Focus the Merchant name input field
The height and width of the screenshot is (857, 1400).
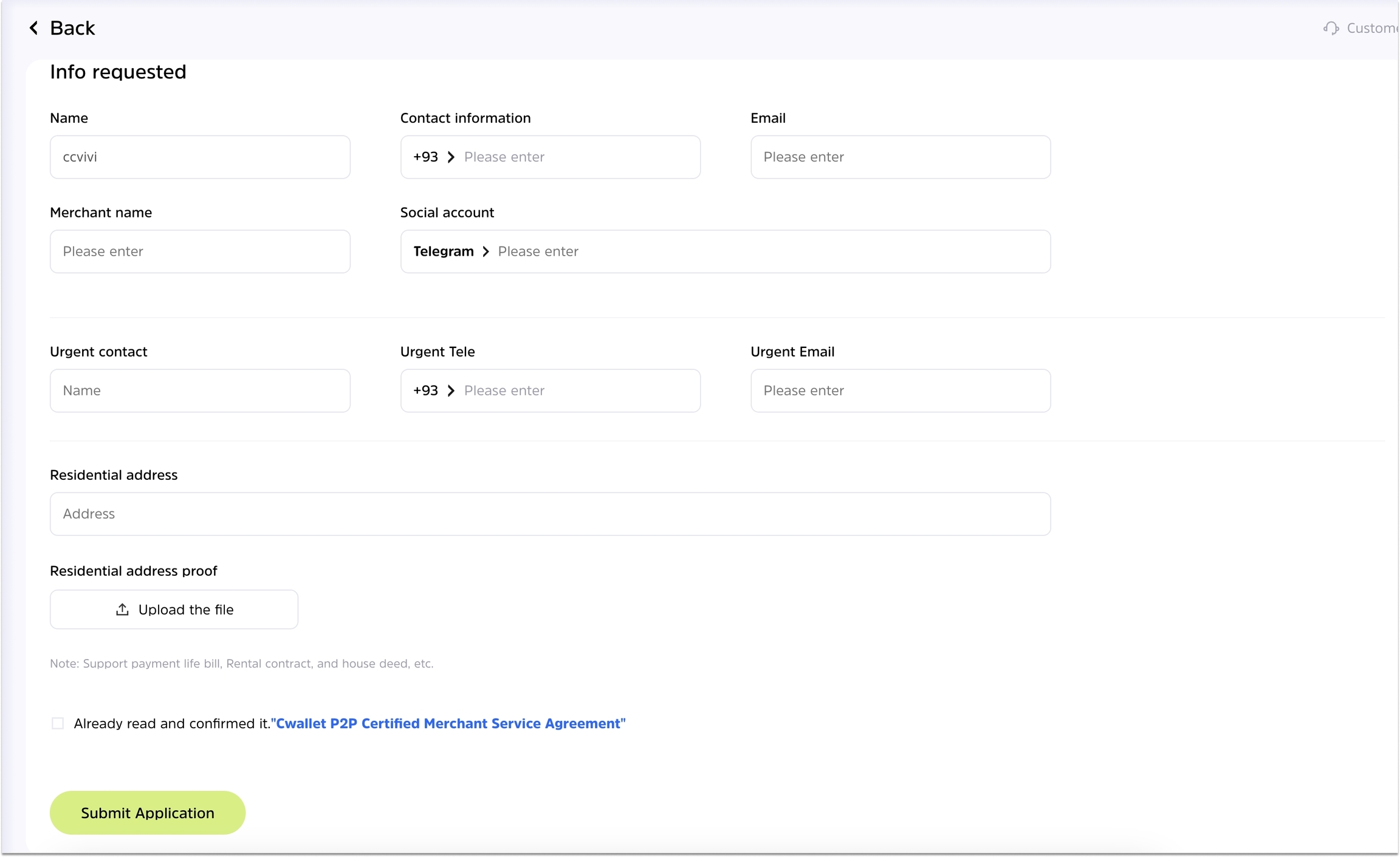200,251
